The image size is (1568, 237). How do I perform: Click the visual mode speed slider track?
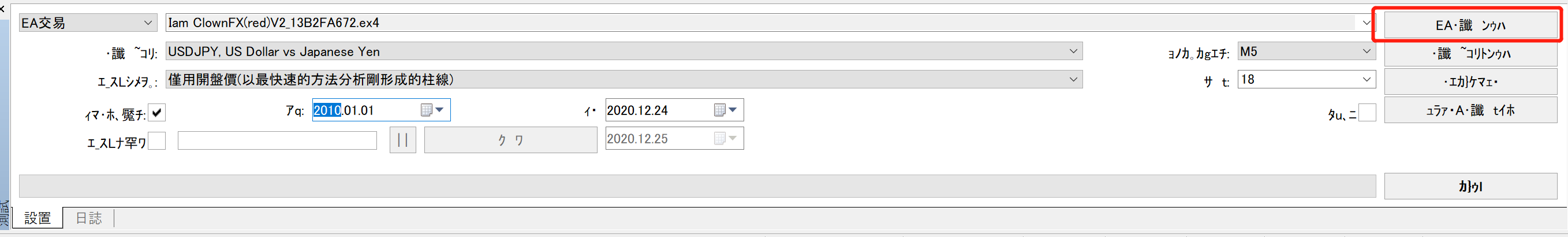click(278, 140)
